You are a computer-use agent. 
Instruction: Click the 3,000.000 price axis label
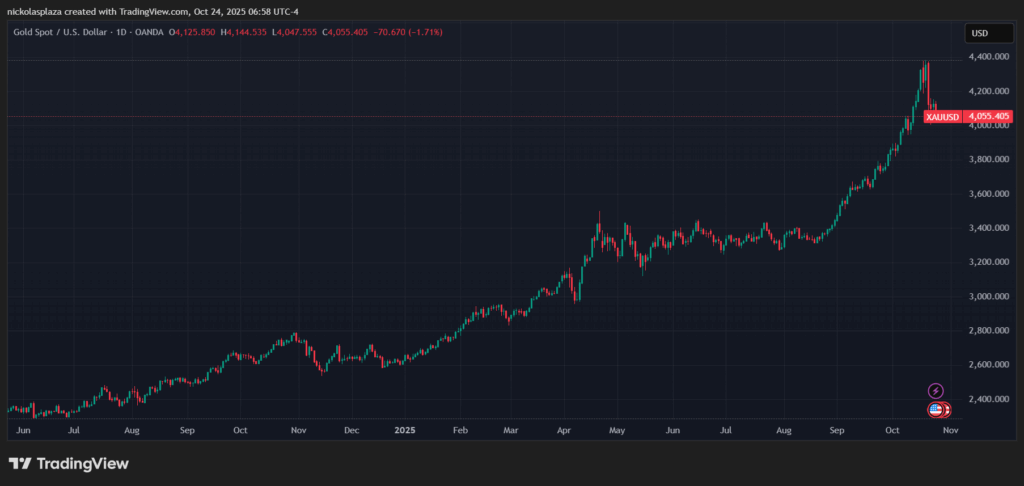(990, 296)
